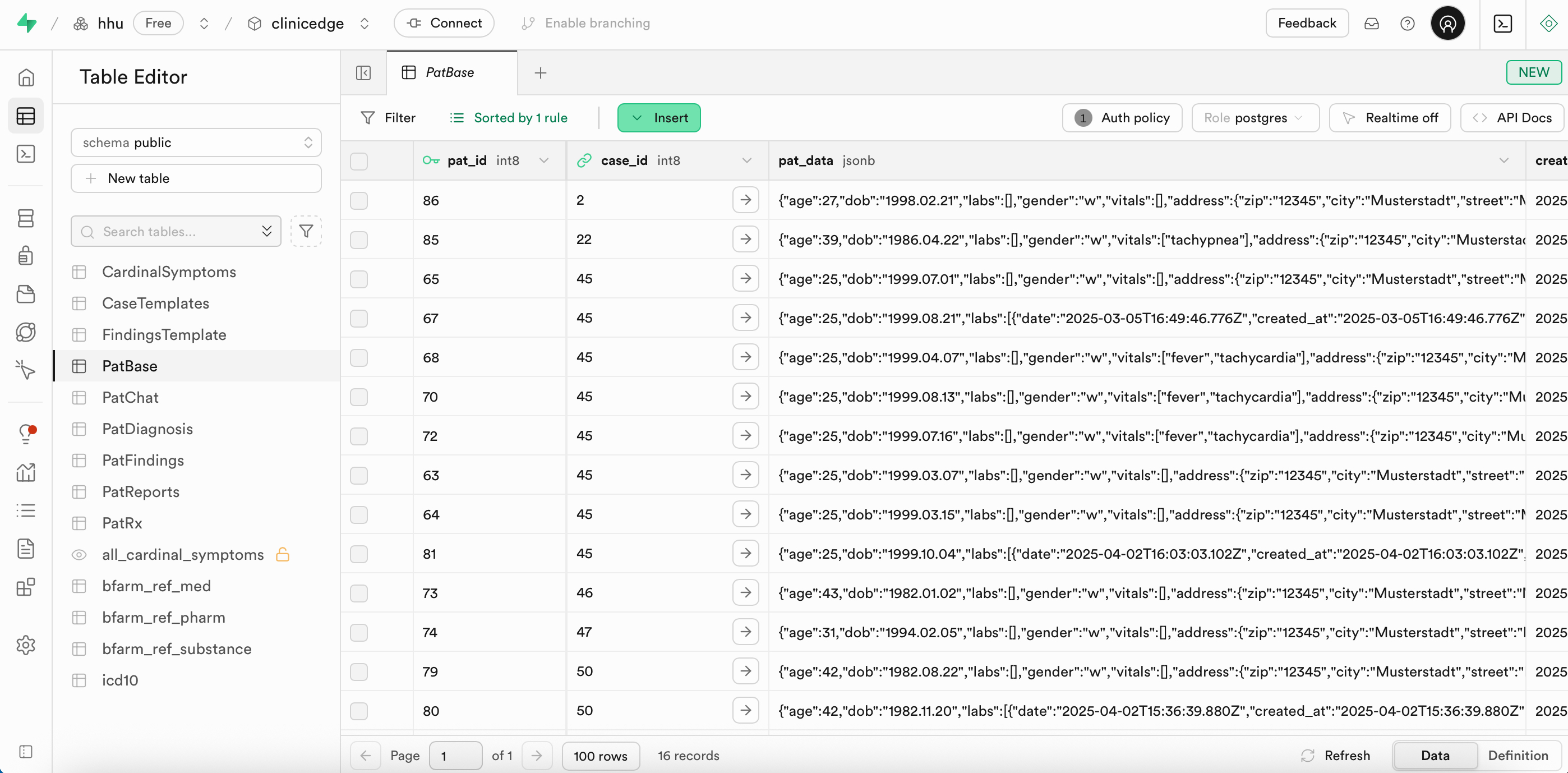Switch to the Data view
1568x773 pixels.
[1435, 756]
